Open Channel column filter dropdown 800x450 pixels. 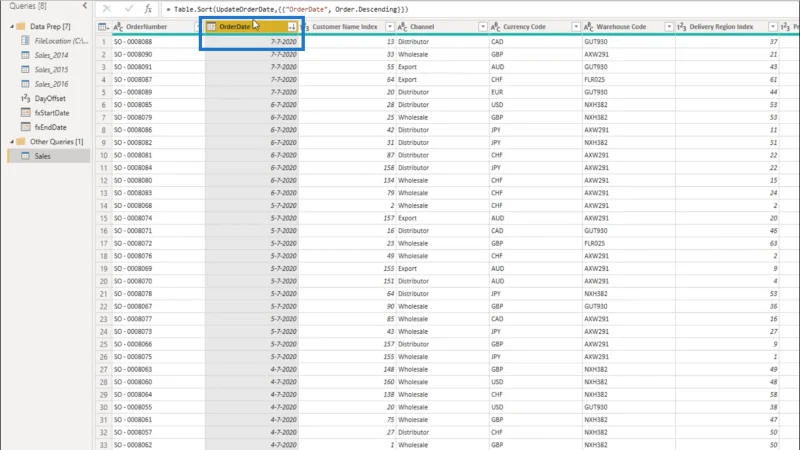tap(483, 27)
